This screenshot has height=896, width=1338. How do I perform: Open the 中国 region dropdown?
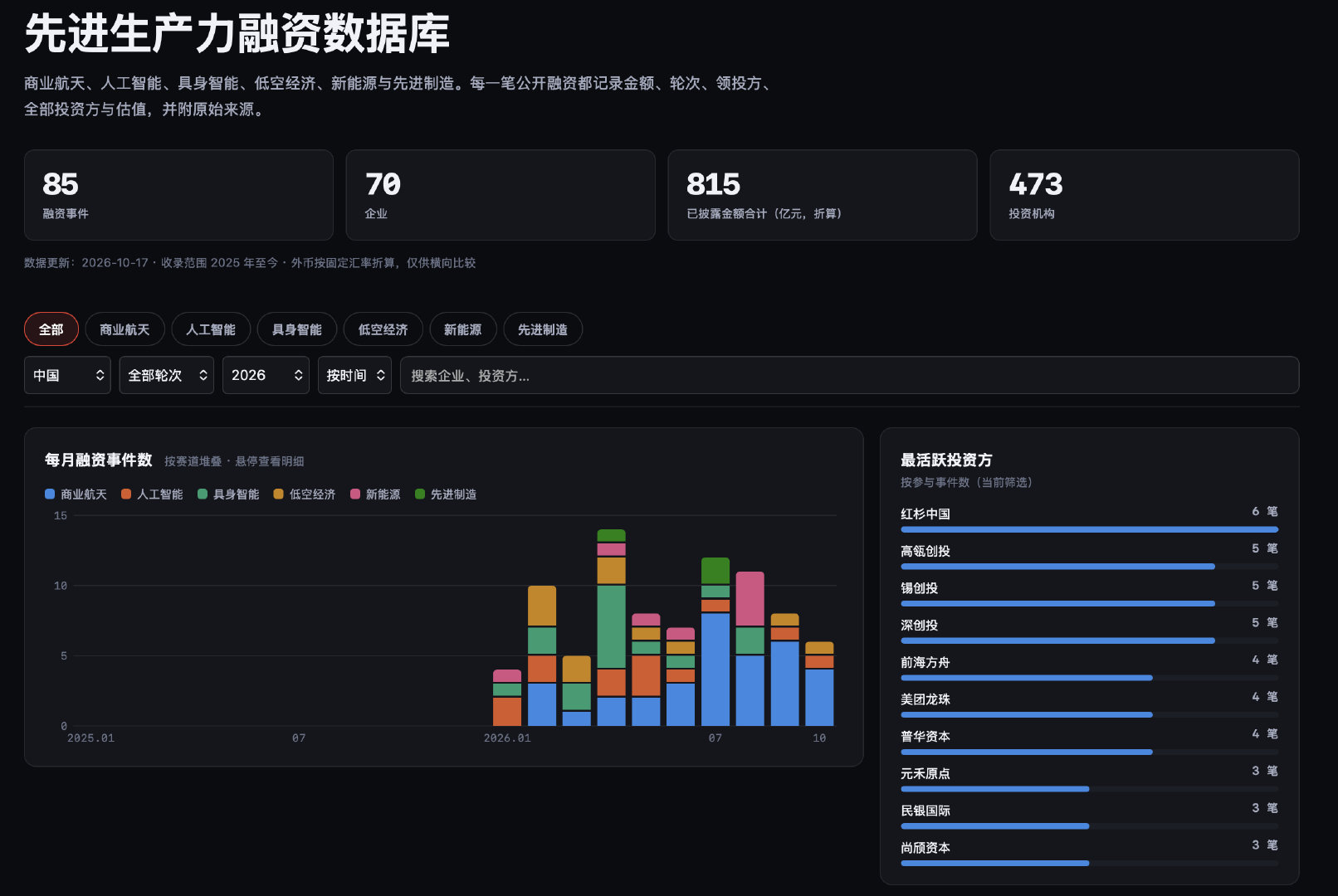pos(67,375)
